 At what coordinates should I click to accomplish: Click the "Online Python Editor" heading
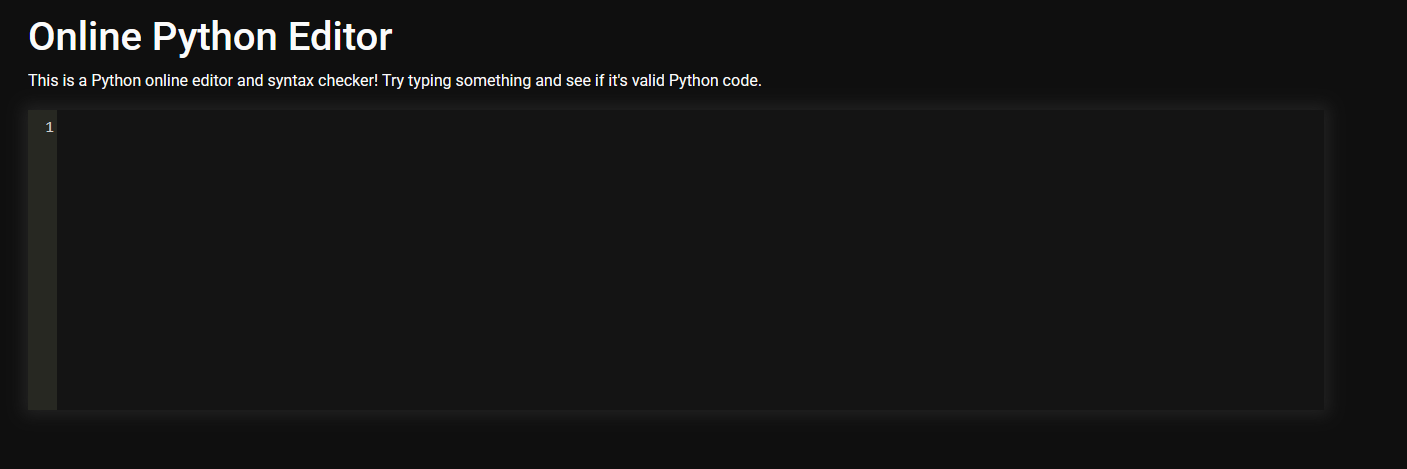[210, 37]
